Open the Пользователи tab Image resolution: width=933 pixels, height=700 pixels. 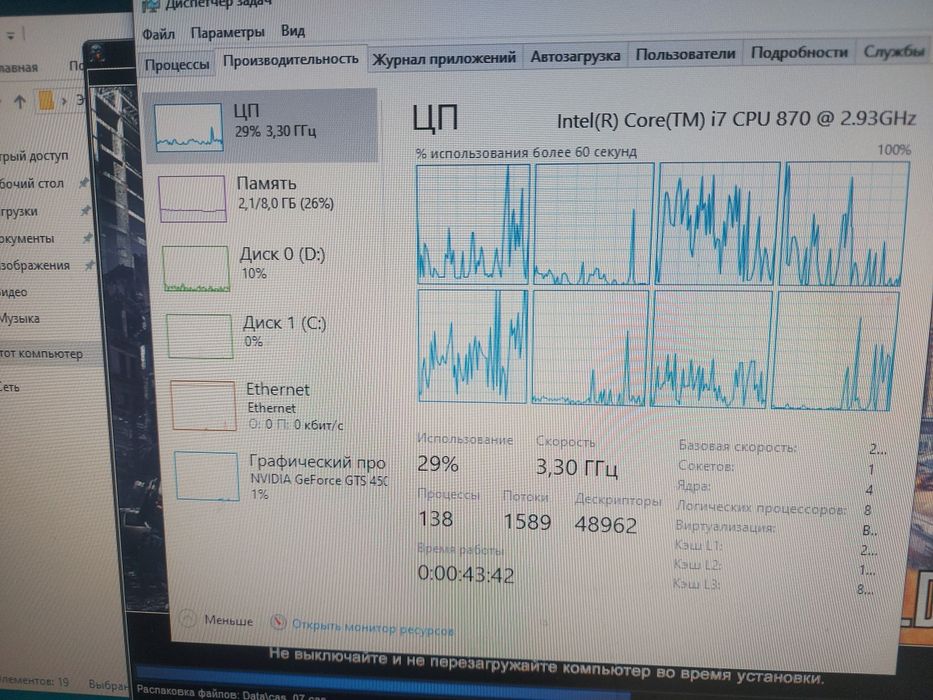(x=685, y=54)
